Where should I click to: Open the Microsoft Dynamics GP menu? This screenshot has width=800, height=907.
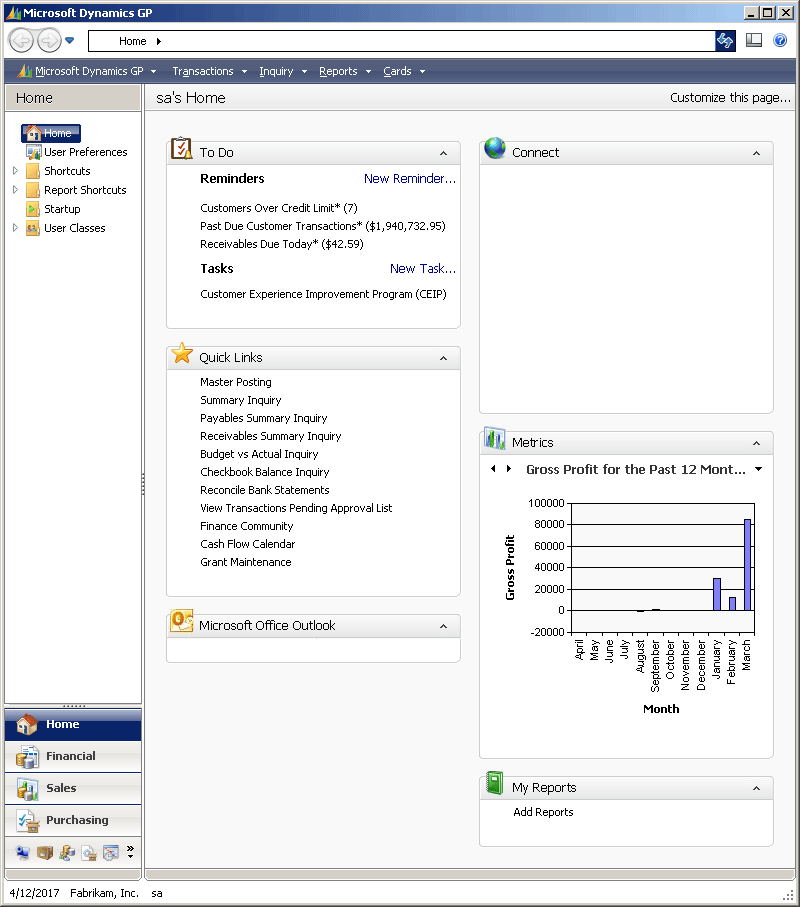pos(87,71)
